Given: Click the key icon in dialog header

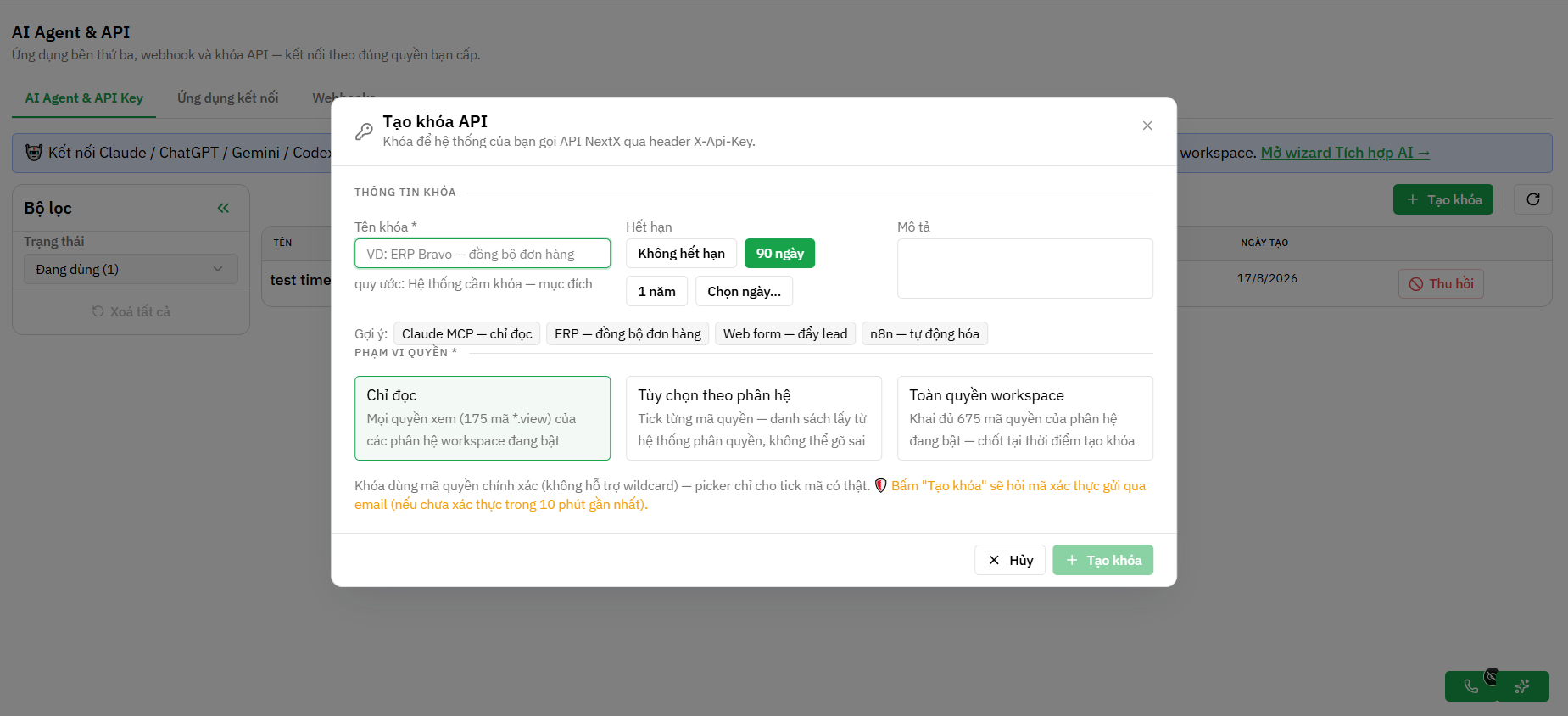Looking at the screenshot, I should pos(364,131).
